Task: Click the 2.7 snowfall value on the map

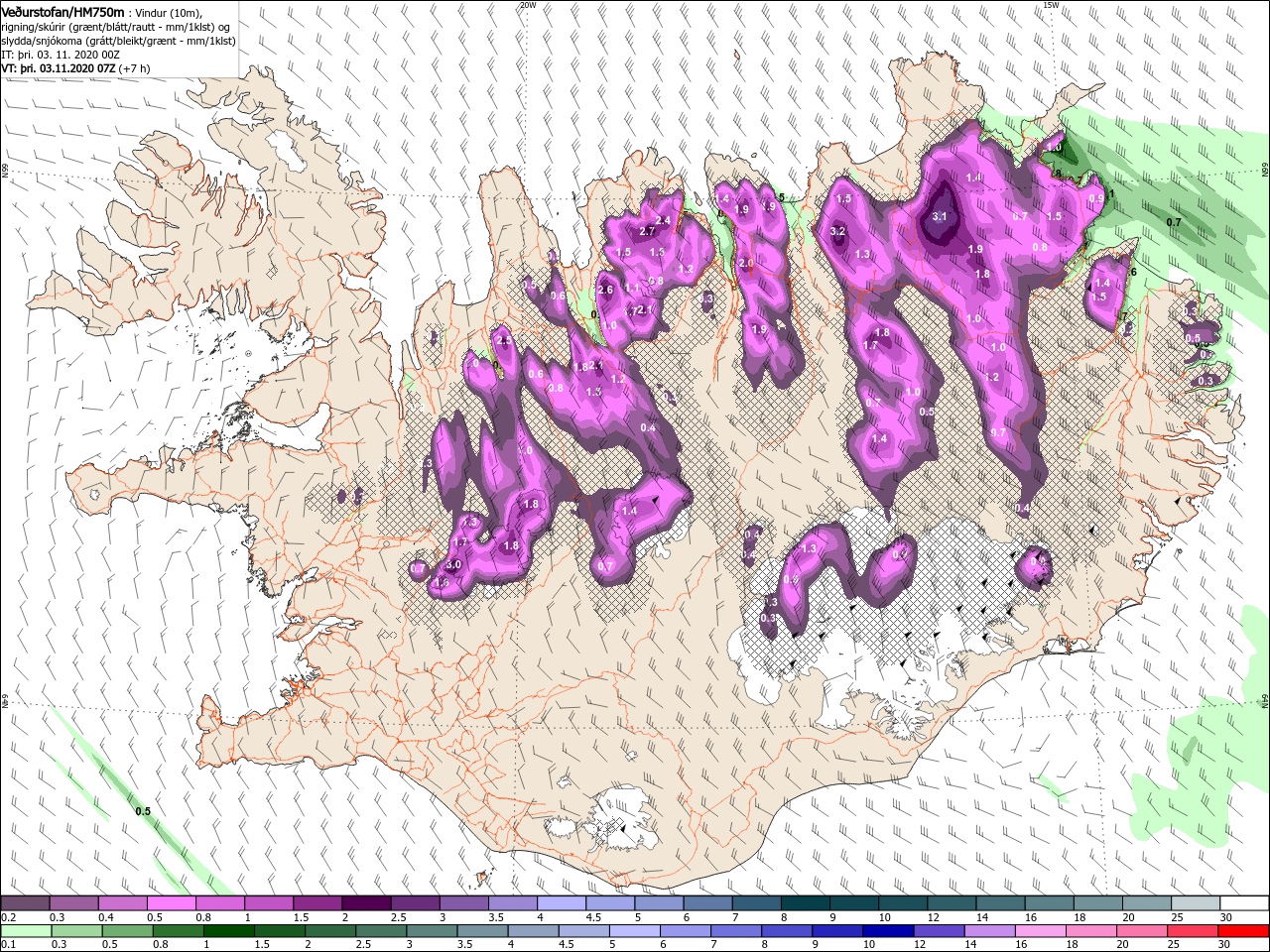Action: tap(648, 230)
